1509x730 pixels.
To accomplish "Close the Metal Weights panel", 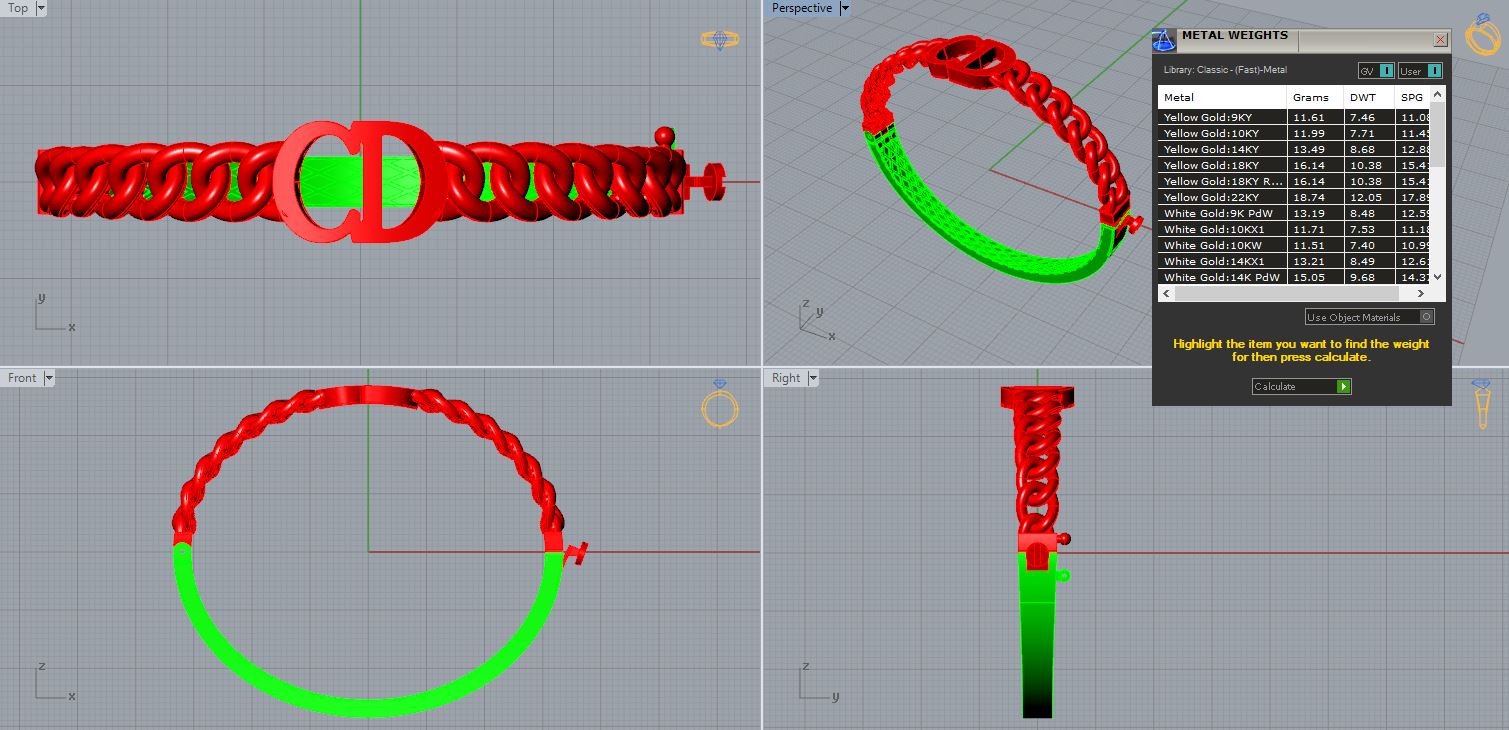I will click(x=1440, y=40).
